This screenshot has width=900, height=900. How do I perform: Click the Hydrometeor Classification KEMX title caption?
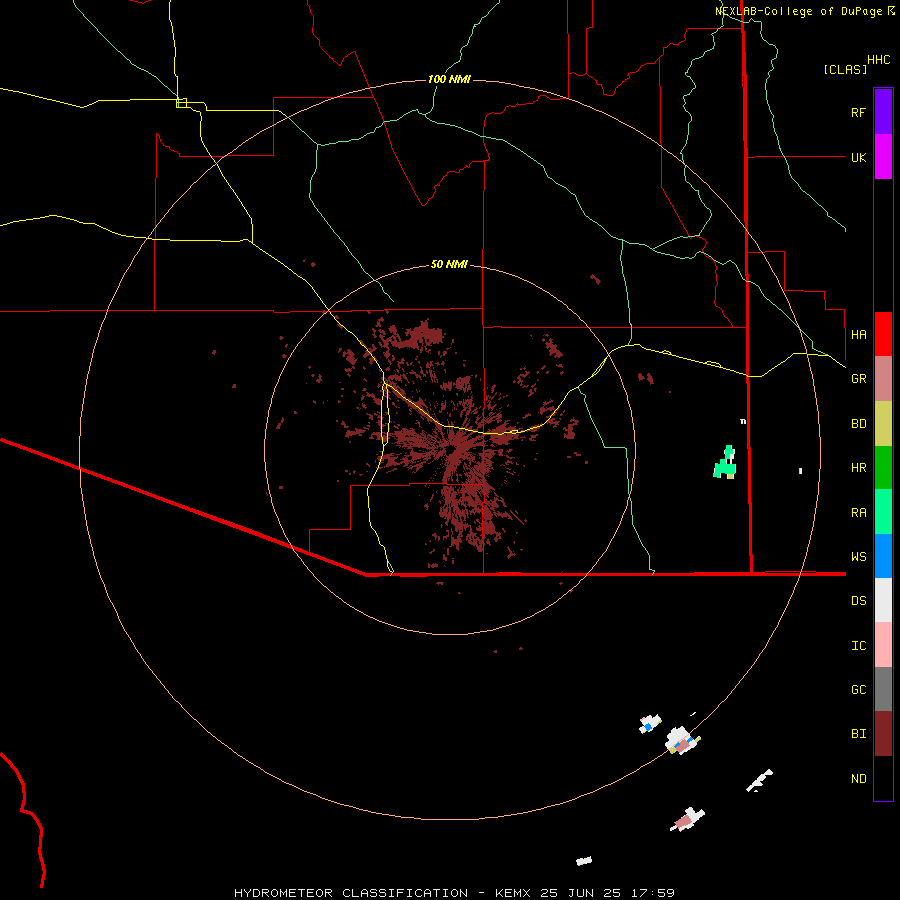coord(454,893)
